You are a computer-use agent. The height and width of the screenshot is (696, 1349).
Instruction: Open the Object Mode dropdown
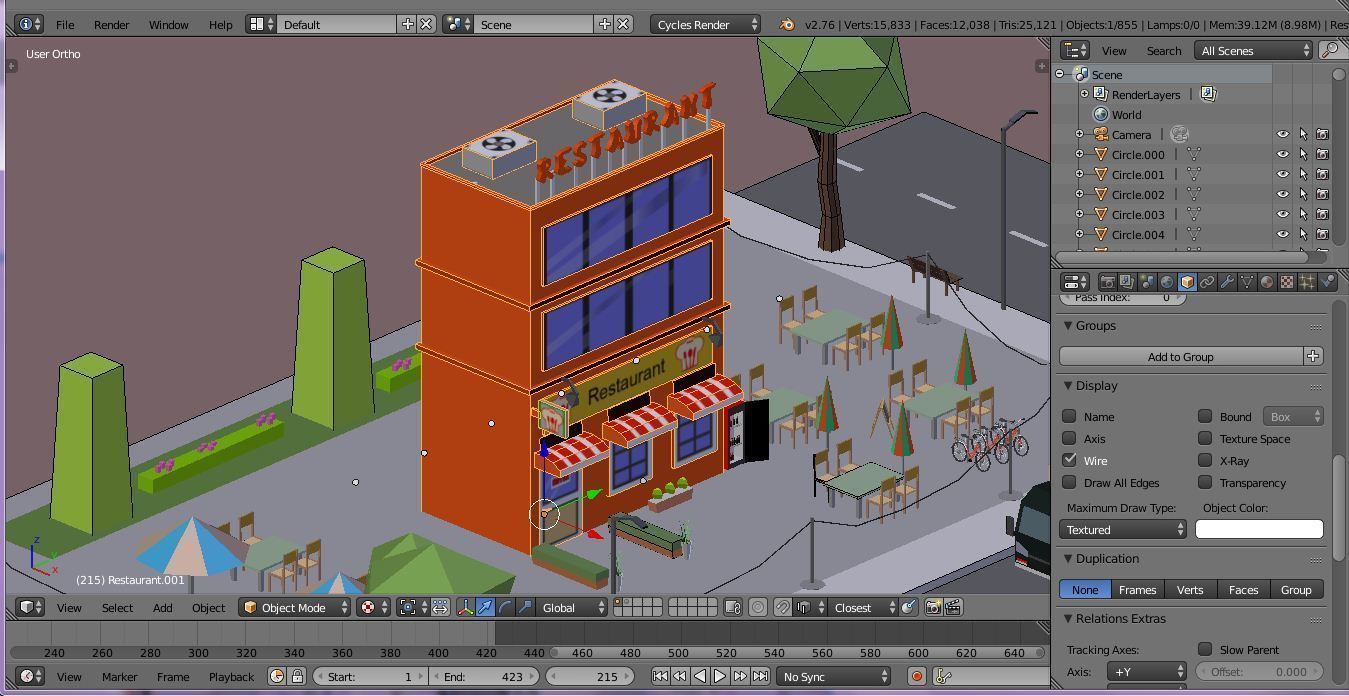click(x=295, y=607)
